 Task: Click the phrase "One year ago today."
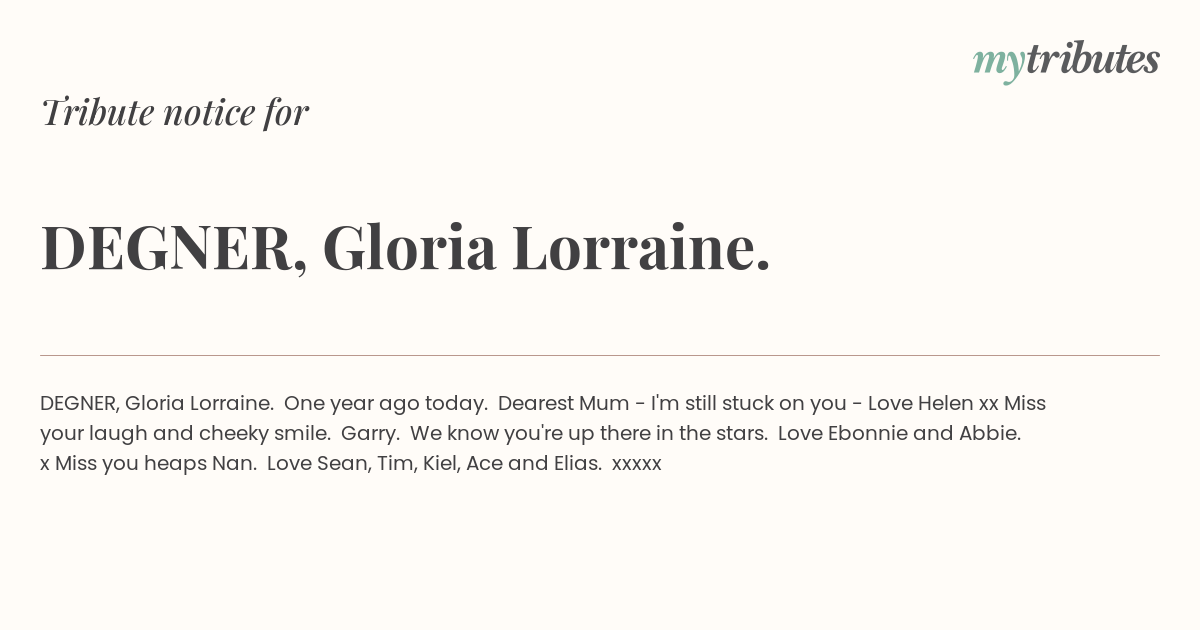tap(386, 404)
